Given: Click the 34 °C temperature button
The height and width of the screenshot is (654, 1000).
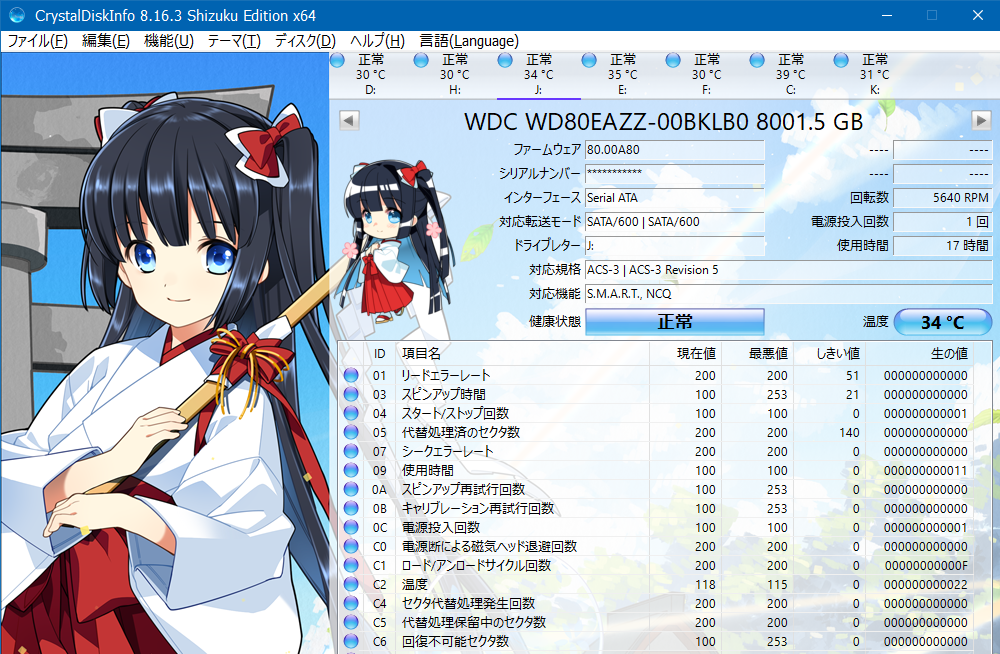Looking at the screenshot, I should (943, 322).
